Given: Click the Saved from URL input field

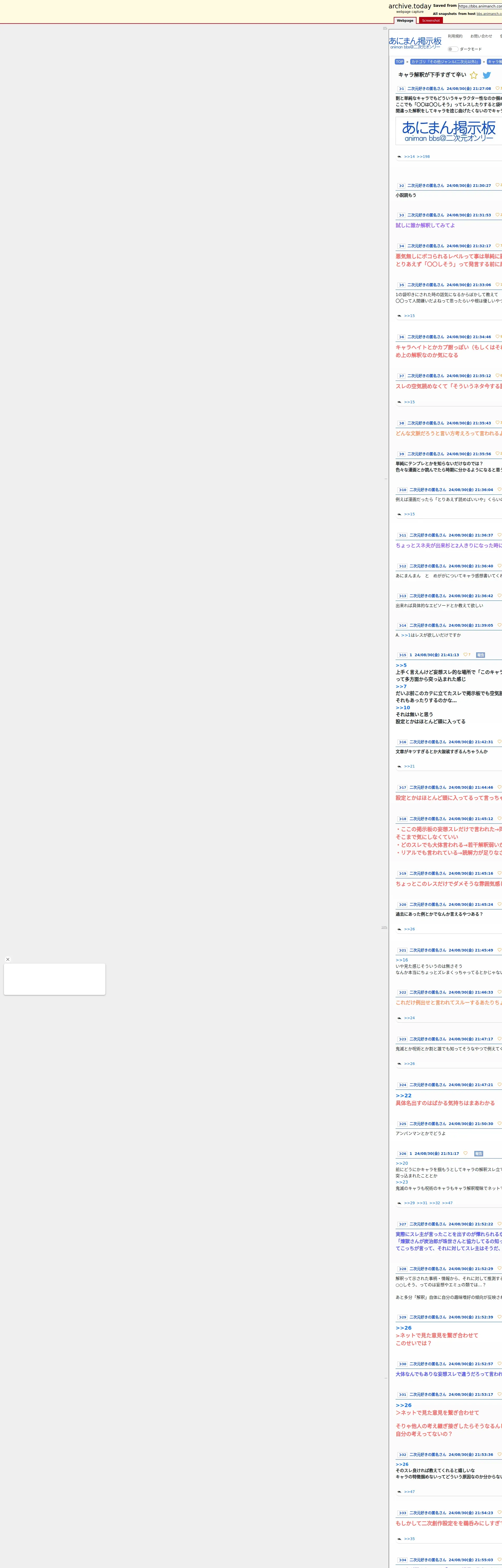Looking at the screenshot, I should click(x=480, y=6).
